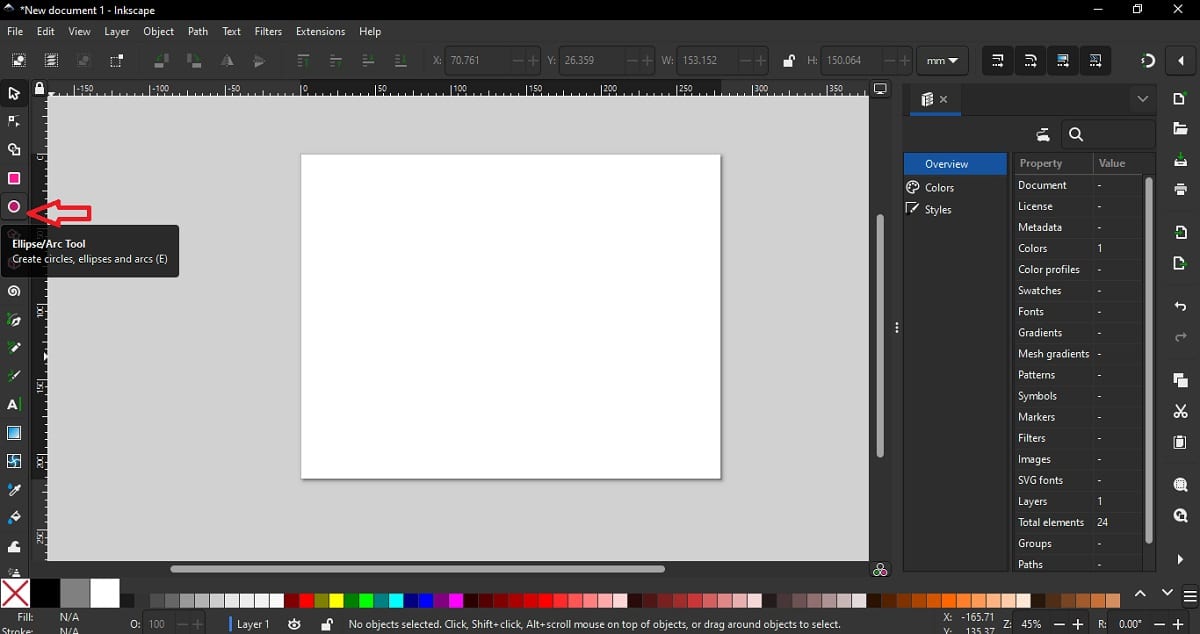Select the Gradient tool
The width and height of the screenshot is (1200, 634).
pyautogui.click(x=14, y=433)
